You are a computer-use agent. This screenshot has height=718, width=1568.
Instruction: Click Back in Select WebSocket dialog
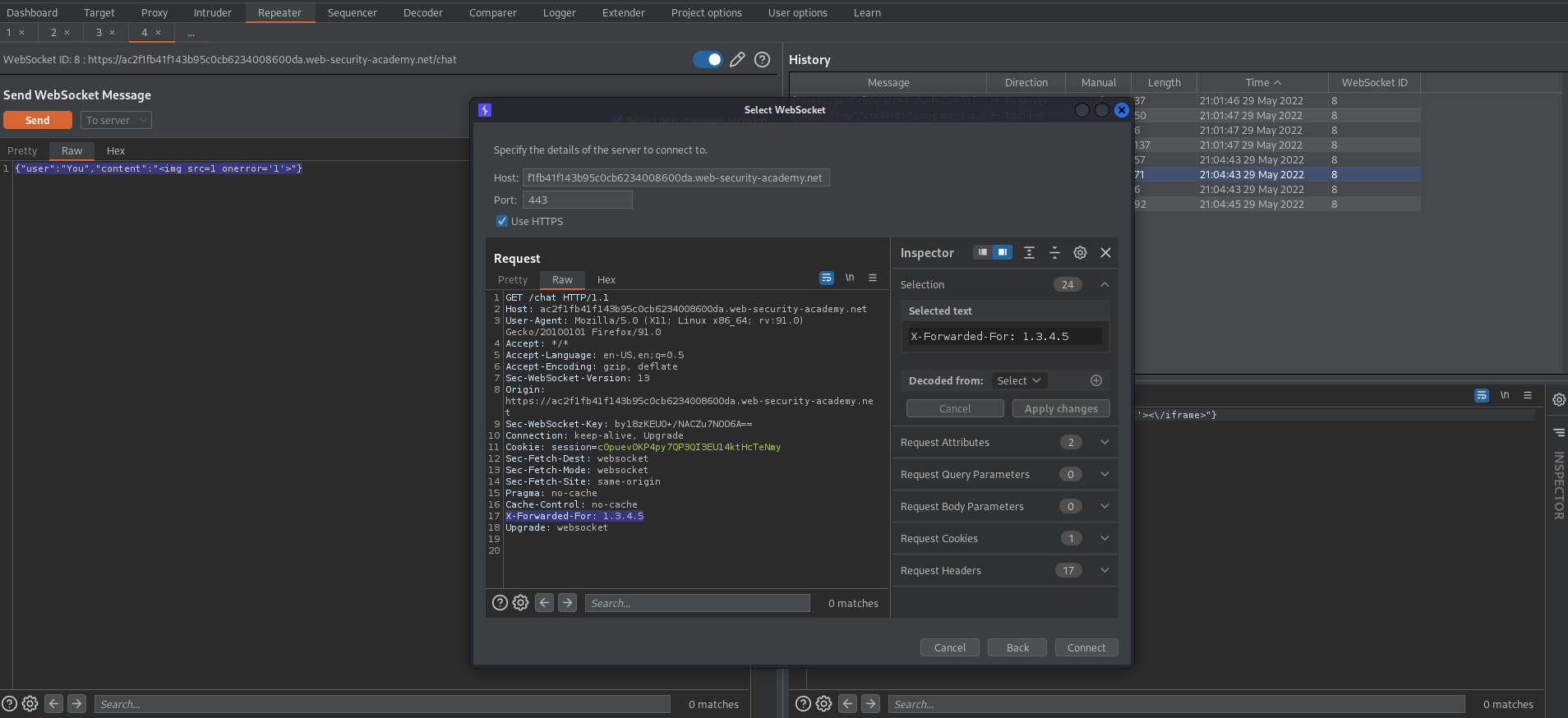1017,647
